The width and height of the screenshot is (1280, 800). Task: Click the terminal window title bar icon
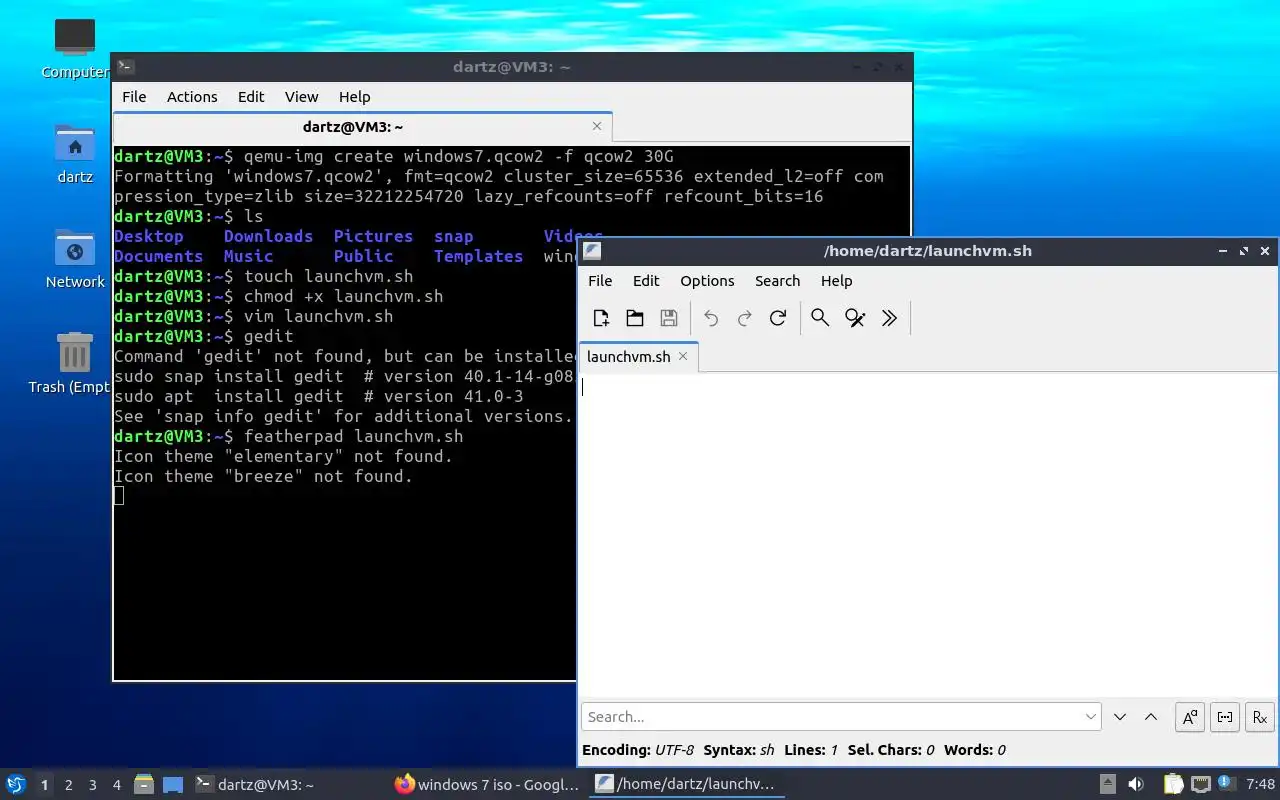point(125,67)
